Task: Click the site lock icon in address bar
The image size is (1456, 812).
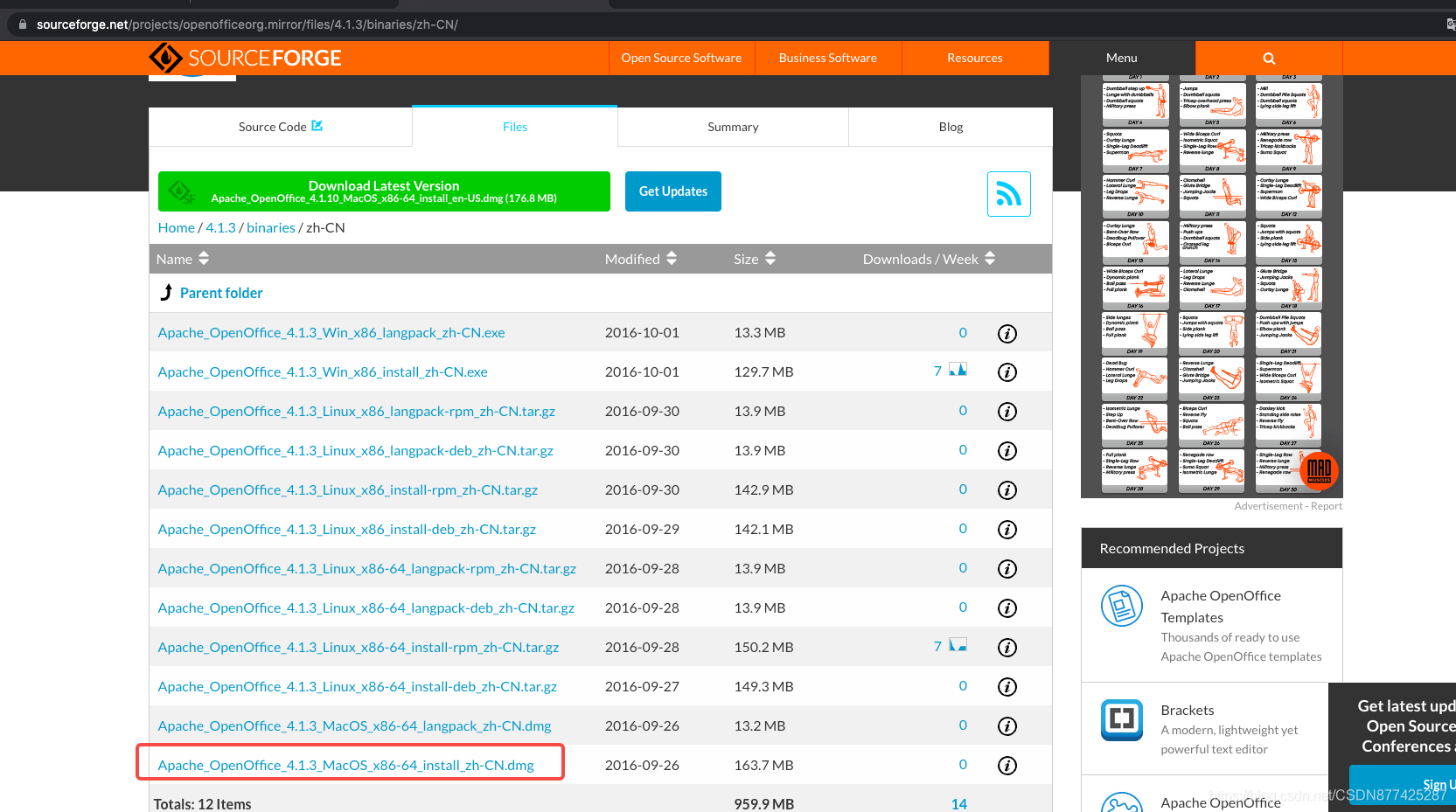Action: (23, 24)
